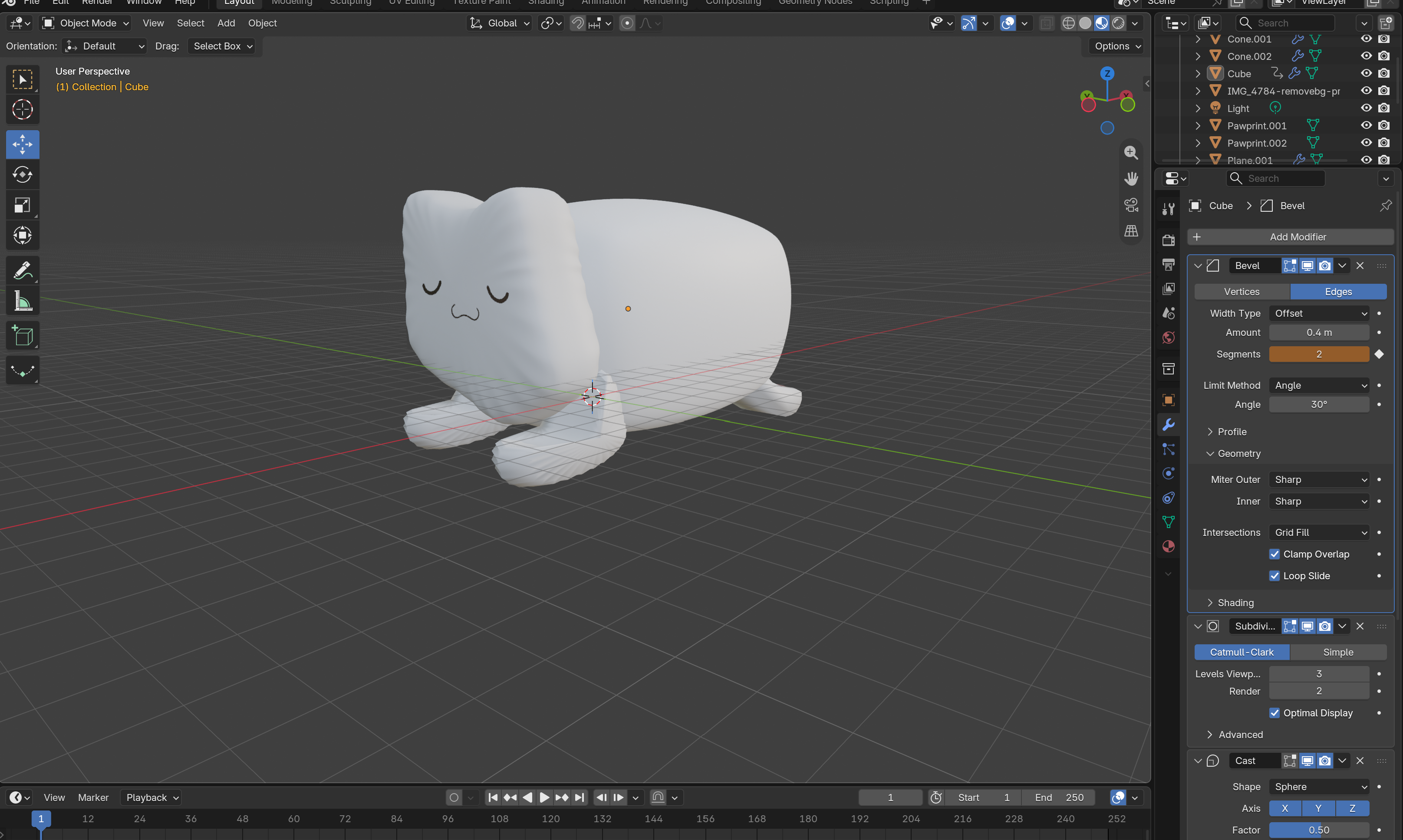Screen dimensions: 1403x840
Task: Switch to Wireframe viewport shading
Action: point(1068,23)
